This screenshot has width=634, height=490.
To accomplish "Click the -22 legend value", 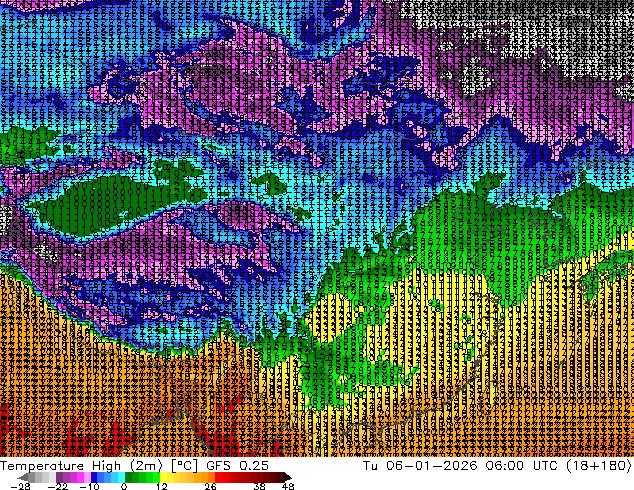I will [x=57, y=486].
